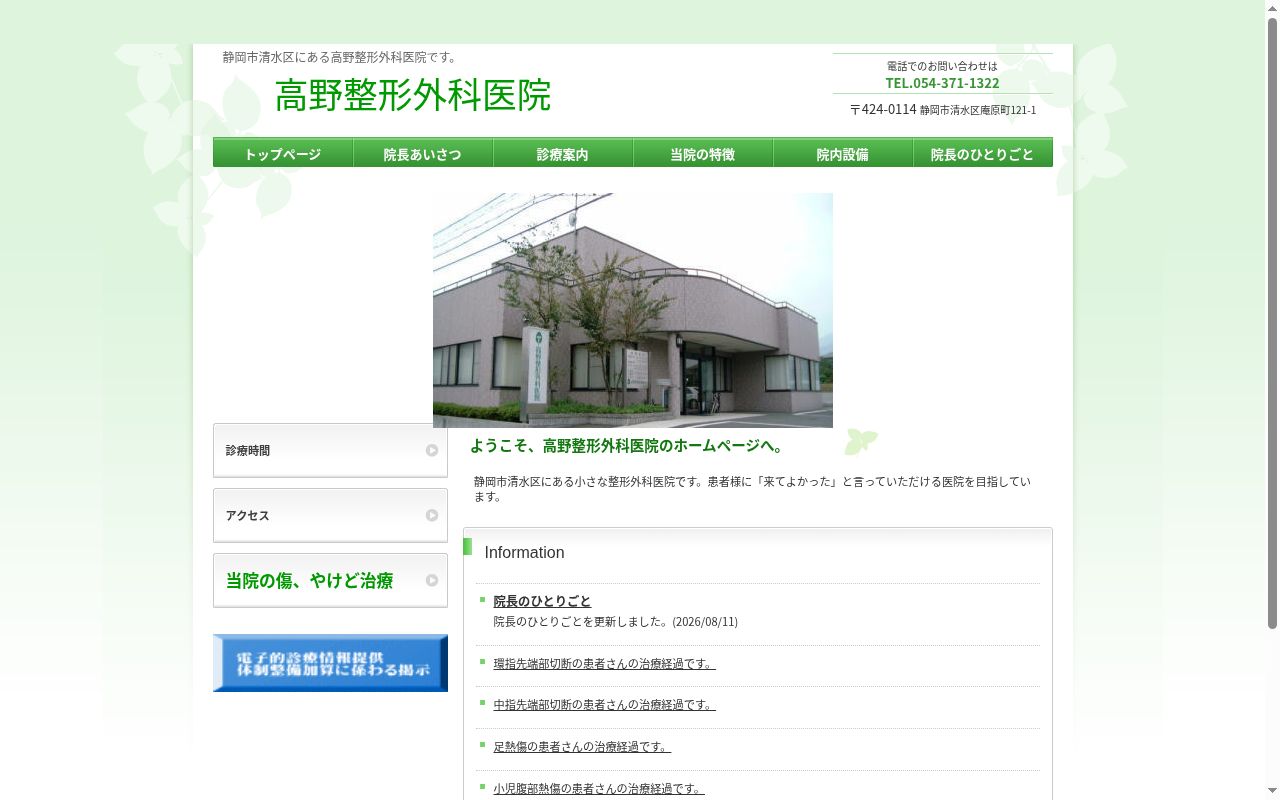Open the 環指先端部切断 treatment progress link
1280x800 pixels.
tap(604, 663)
